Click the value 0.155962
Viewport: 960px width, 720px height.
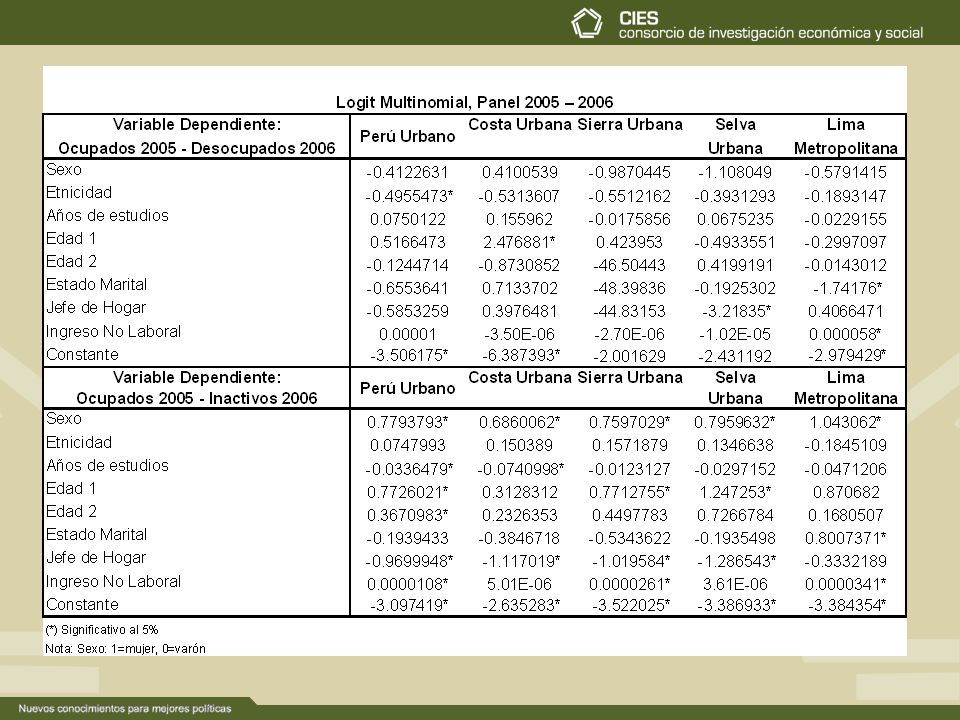tap(519, 219)
